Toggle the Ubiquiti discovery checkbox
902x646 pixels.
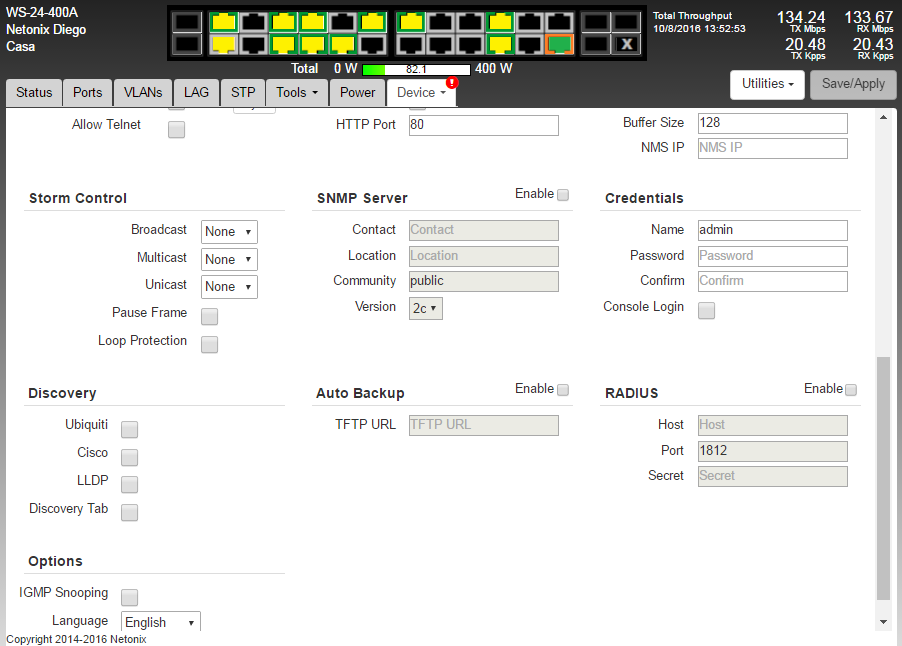(130, 430)
